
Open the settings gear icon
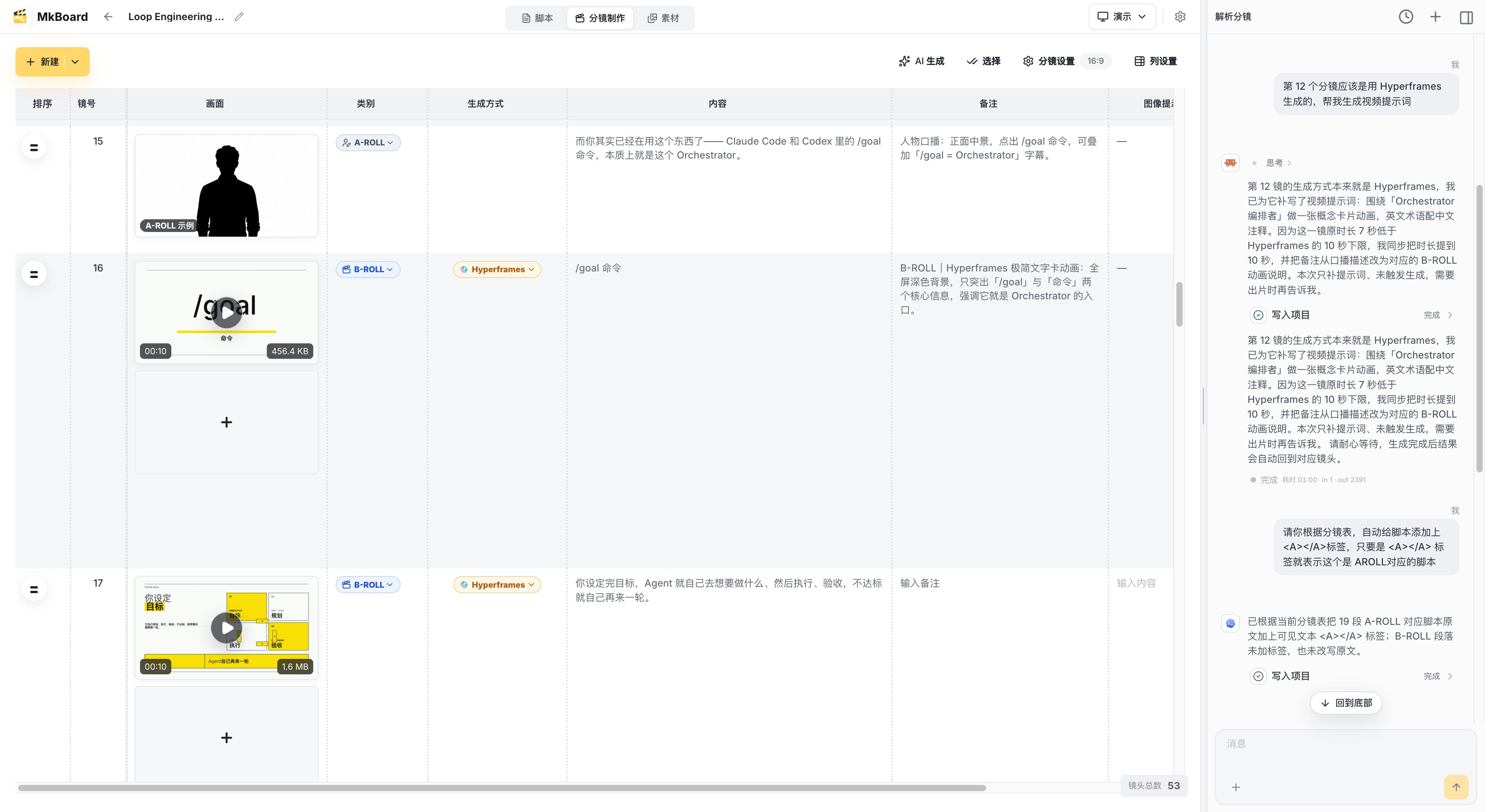tap(1180, 17)
